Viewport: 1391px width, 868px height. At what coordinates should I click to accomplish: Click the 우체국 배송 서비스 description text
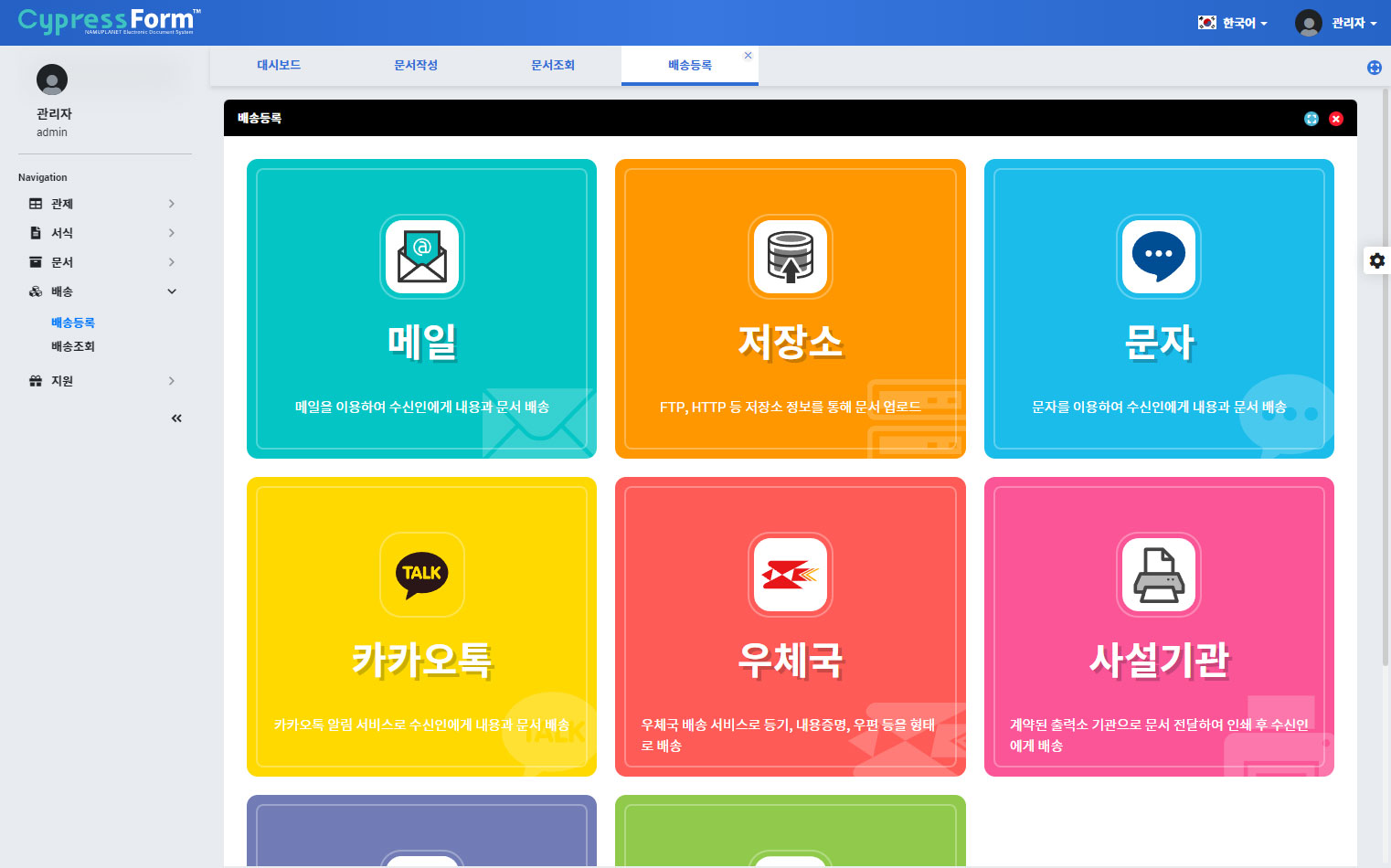pyautogui.click(x=789, y=736)
